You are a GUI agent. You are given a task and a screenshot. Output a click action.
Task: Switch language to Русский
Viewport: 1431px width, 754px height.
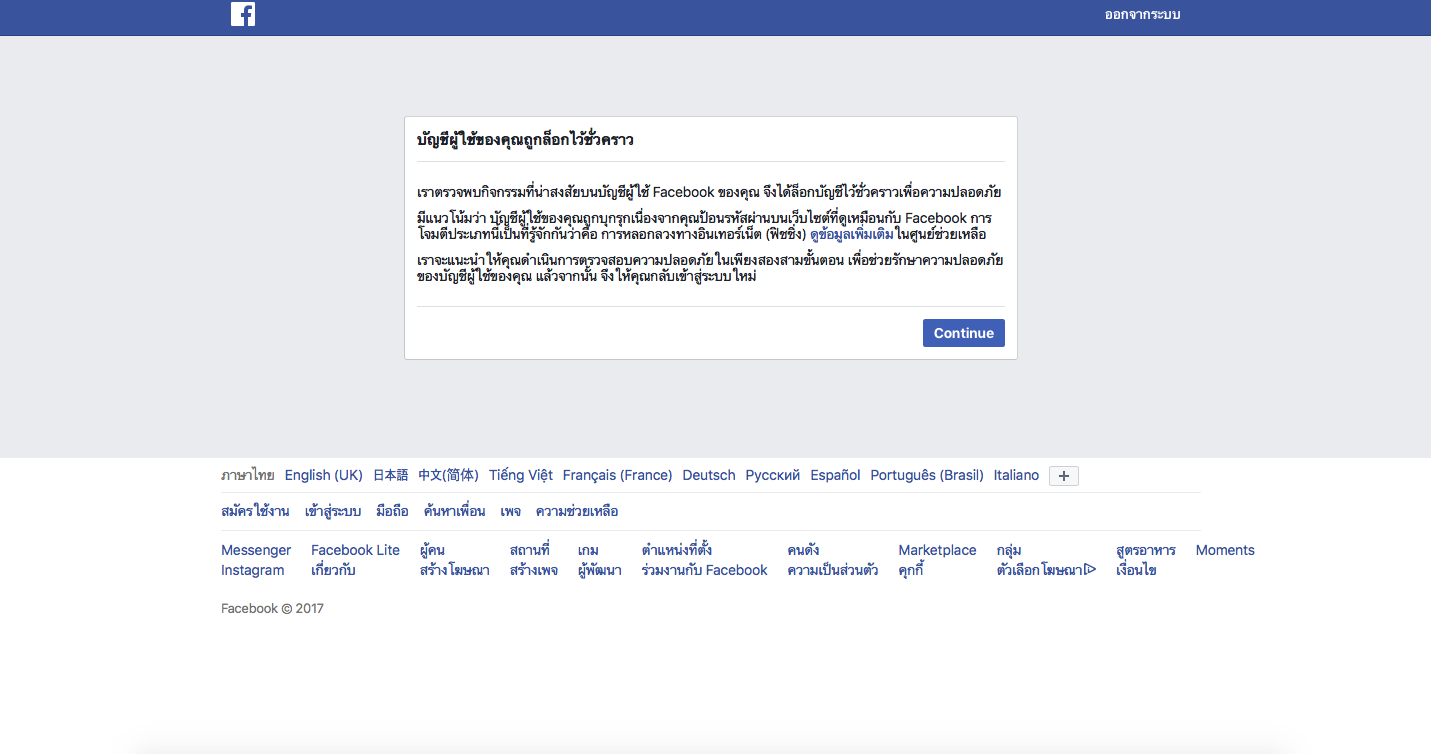(773, 475)
